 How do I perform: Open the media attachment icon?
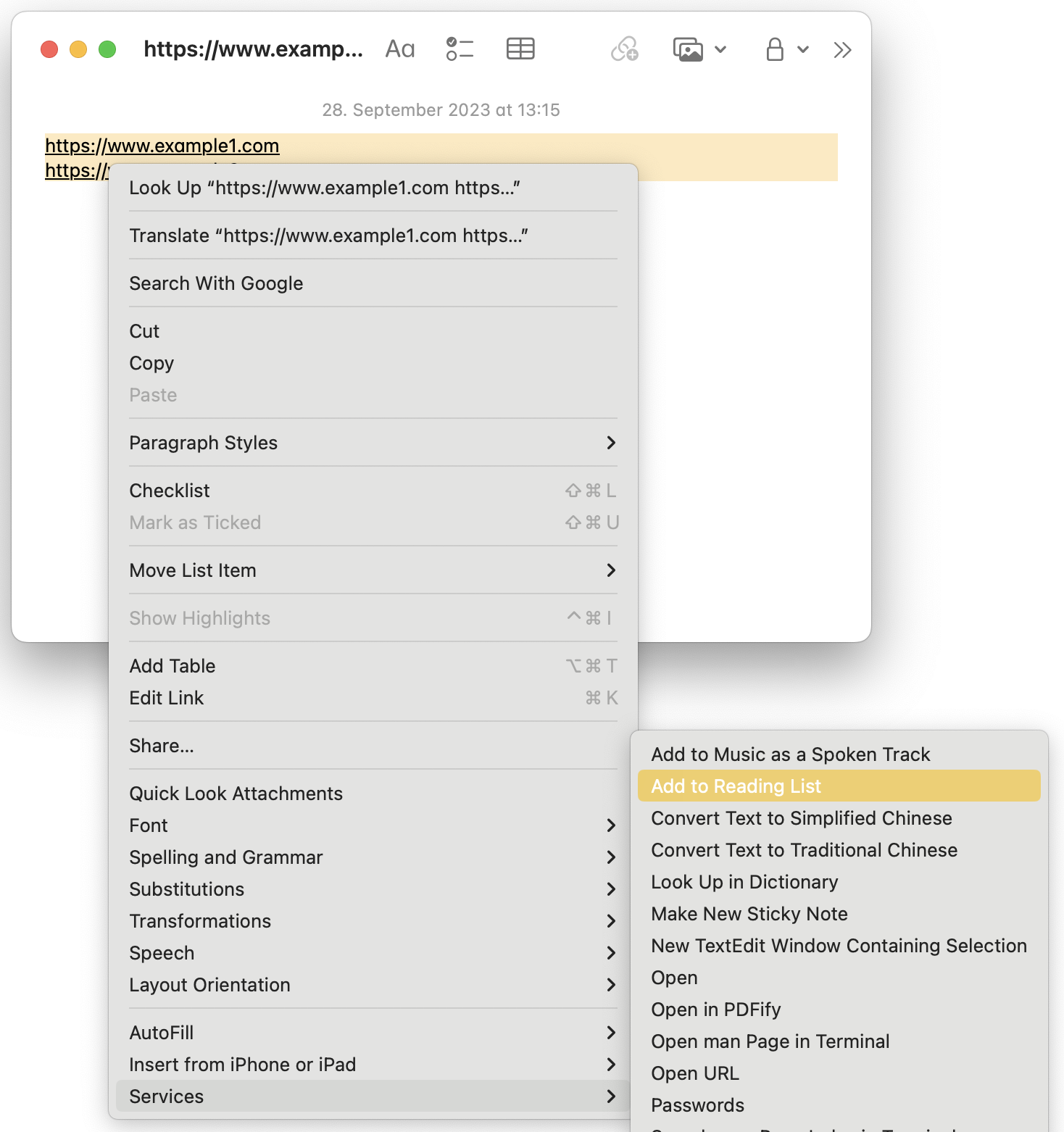(x=688, y=49)
